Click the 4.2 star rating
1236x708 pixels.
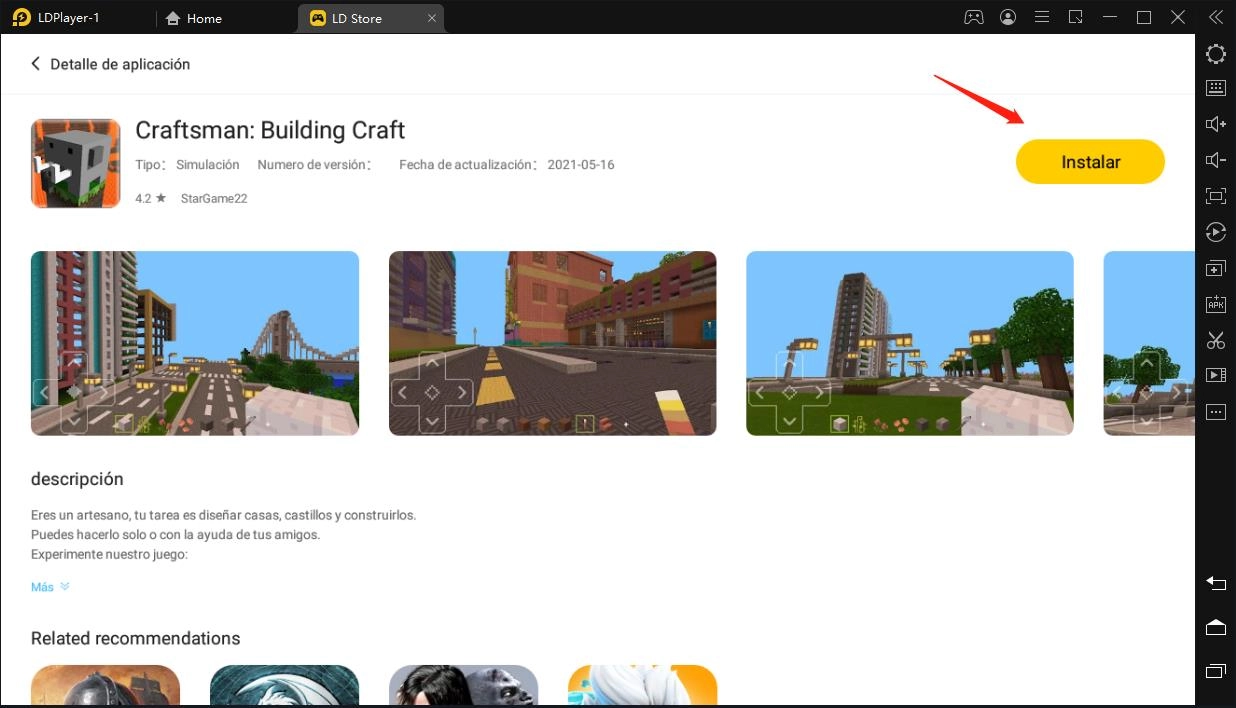pos(151,198)
